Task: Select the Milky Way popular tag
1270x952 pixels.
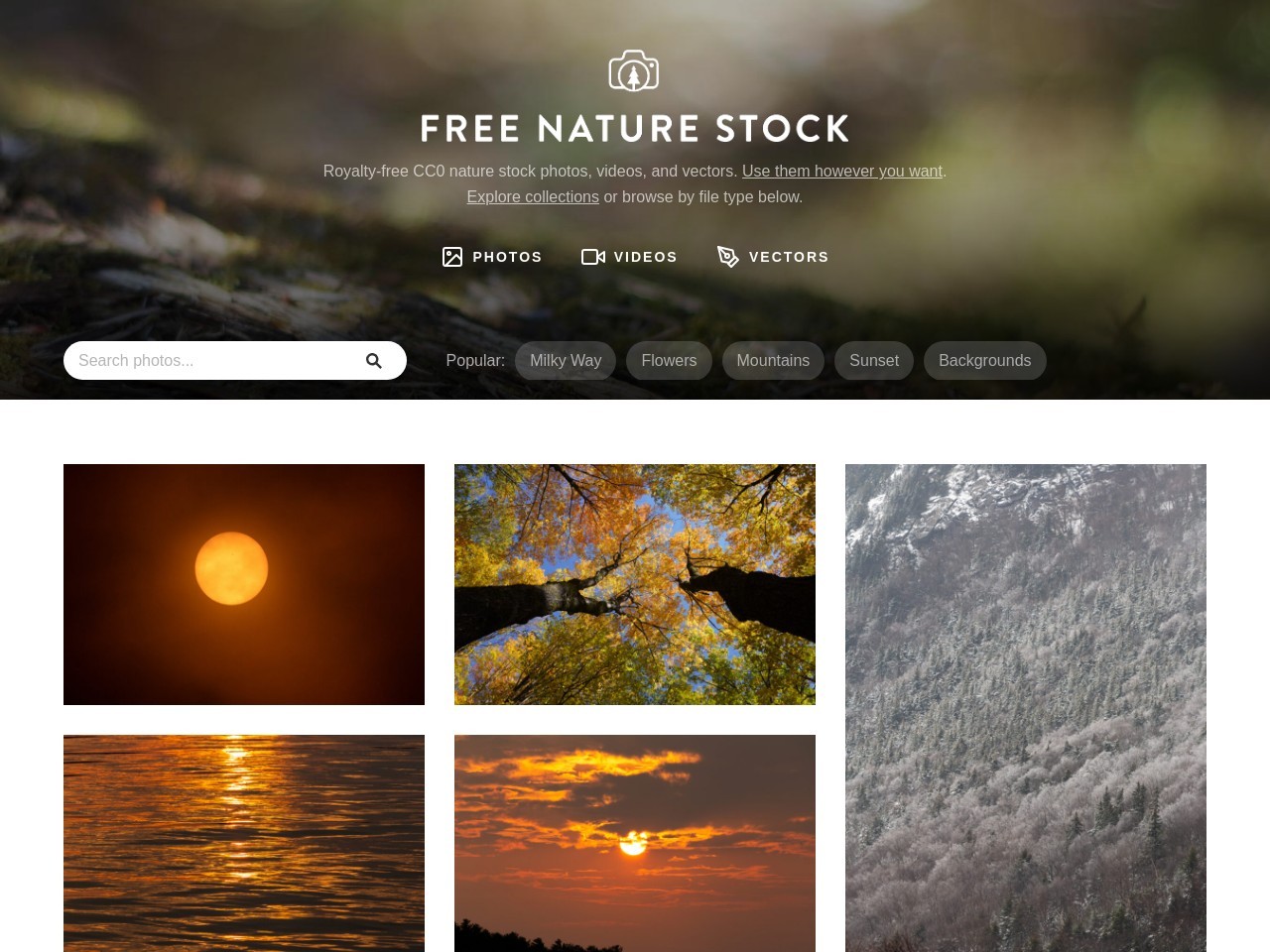Action: (x=566, y=361)
